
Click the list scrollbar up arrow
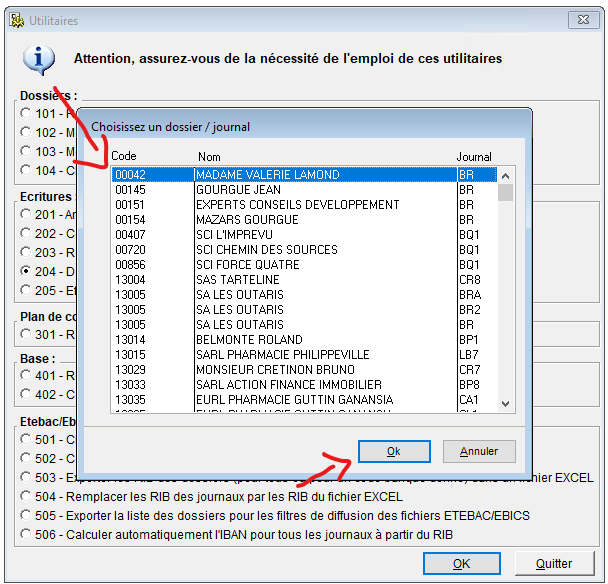[505, 174]
